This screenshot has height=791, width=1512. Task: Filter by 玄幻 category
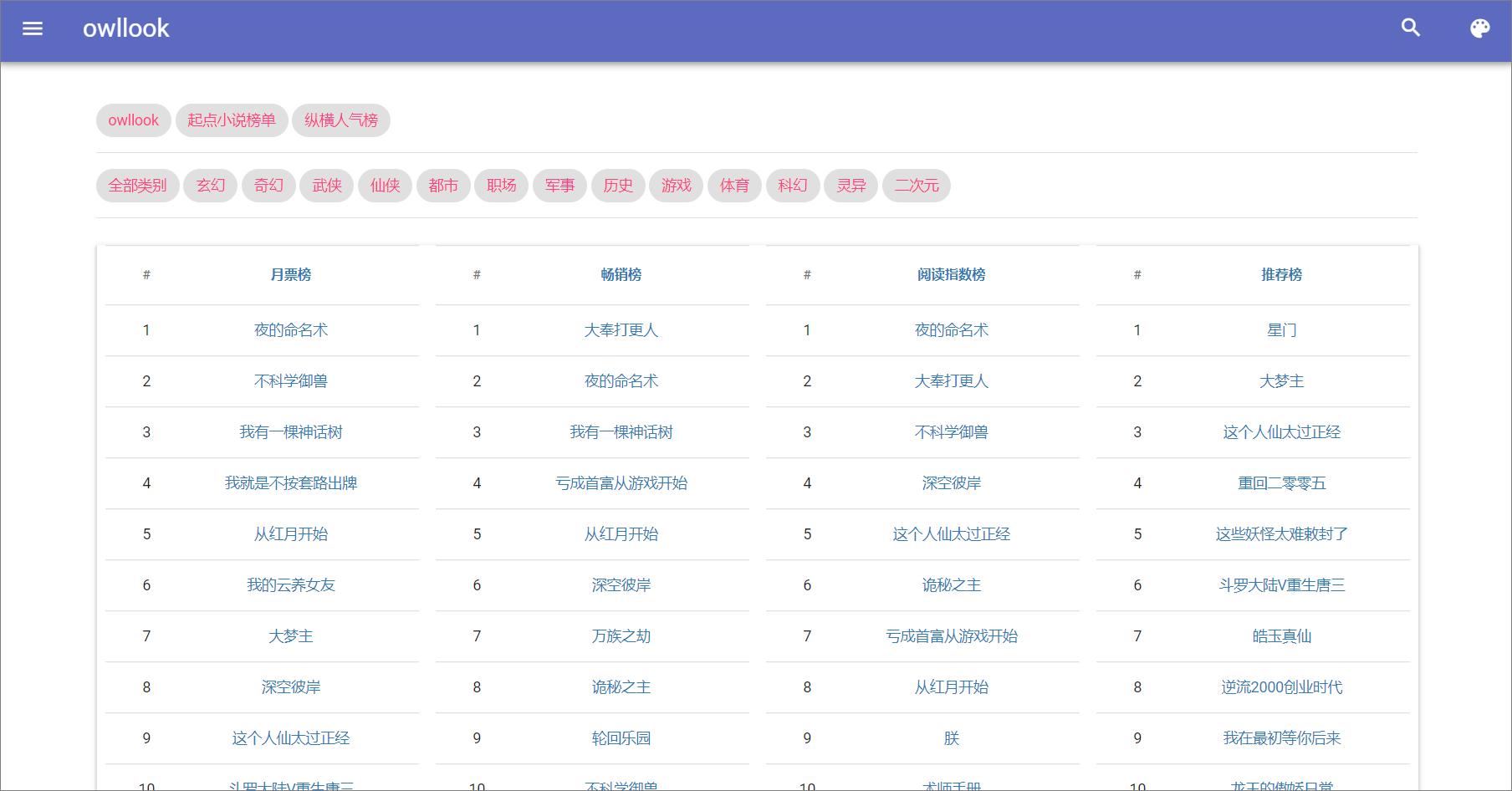[211, 186]
